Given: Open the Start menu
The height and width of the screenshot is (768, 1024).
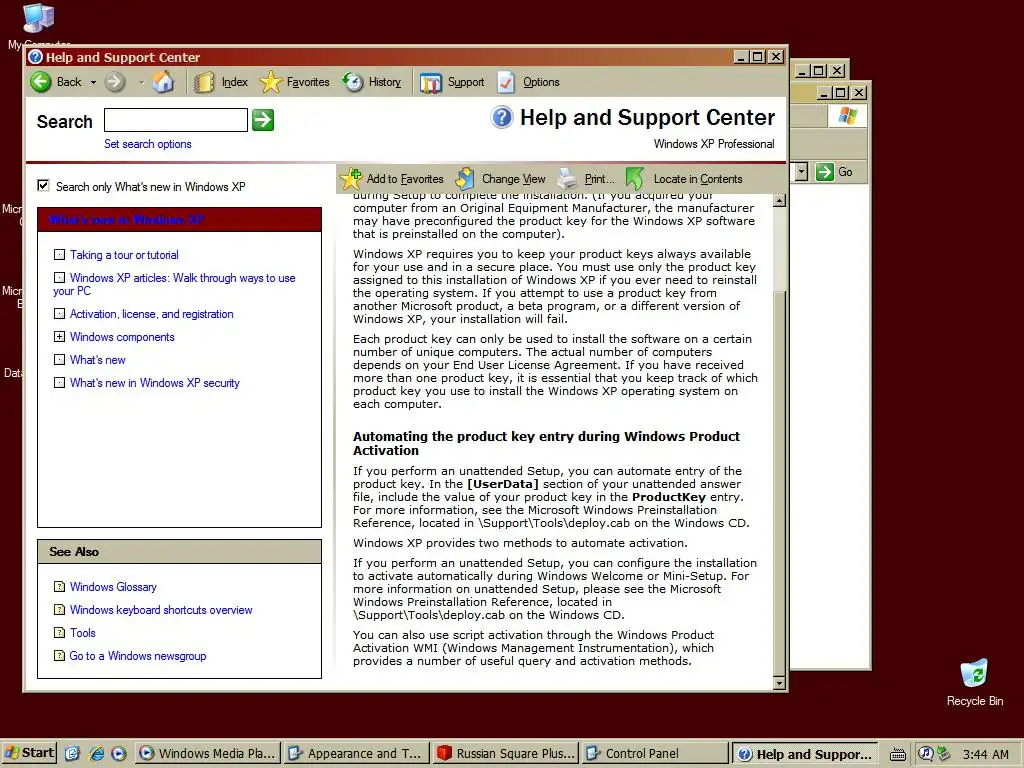Looking at the screenshot, I should coord(29,753).
